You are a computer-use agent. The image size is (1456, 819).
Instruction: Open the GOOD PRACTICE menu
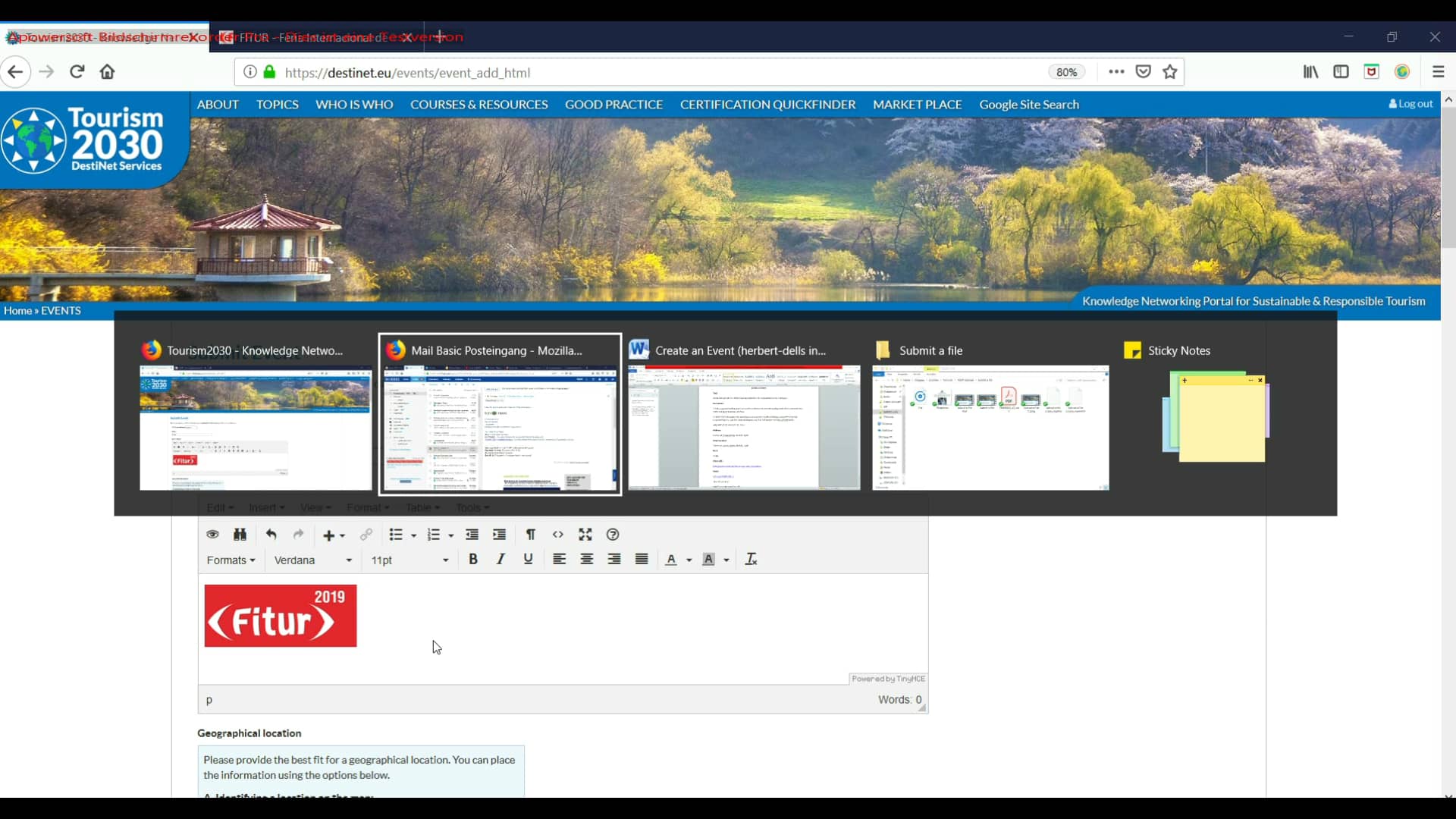pos(613,105)
